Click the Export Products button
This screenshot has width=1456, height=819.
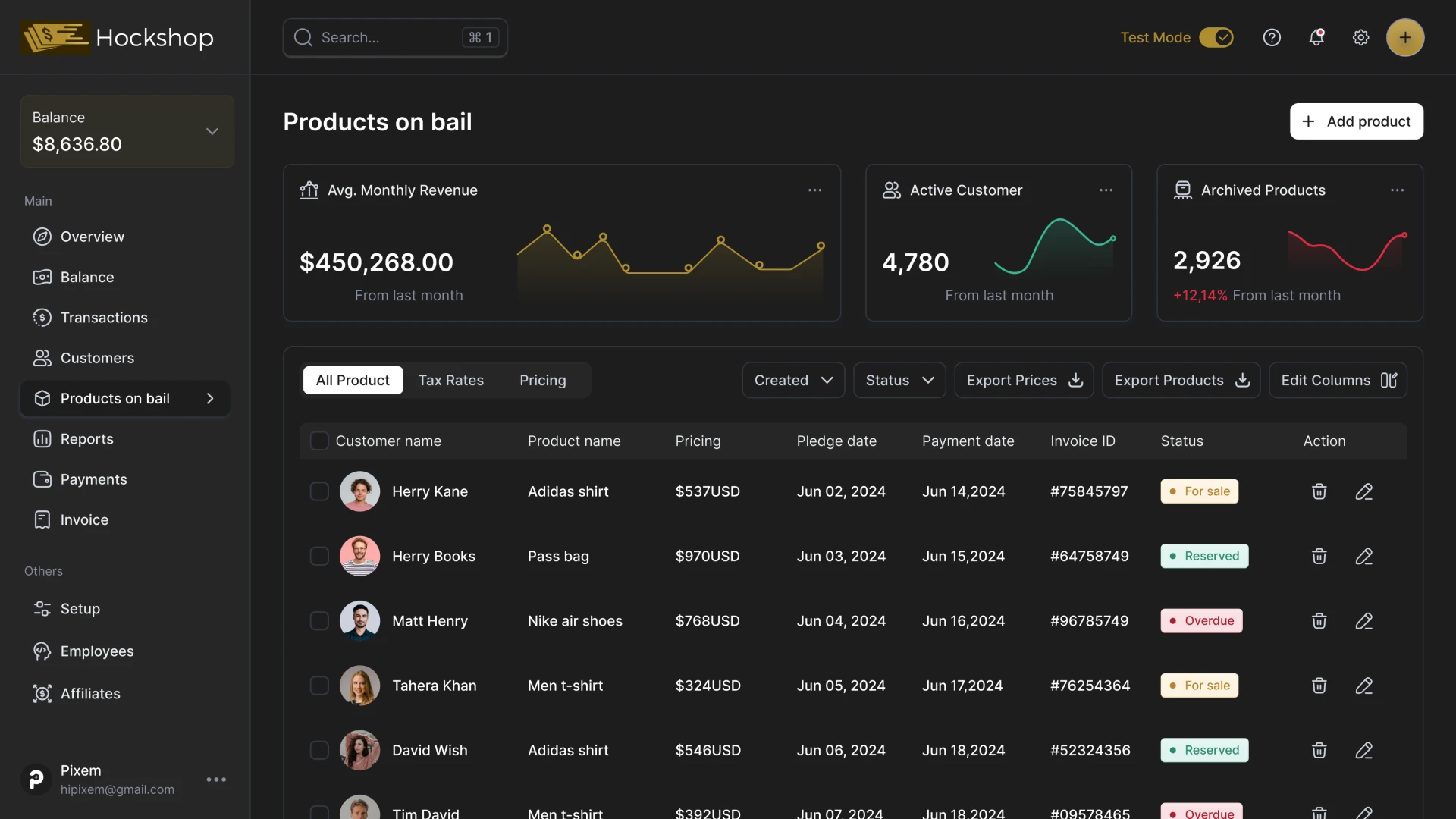1181,380
